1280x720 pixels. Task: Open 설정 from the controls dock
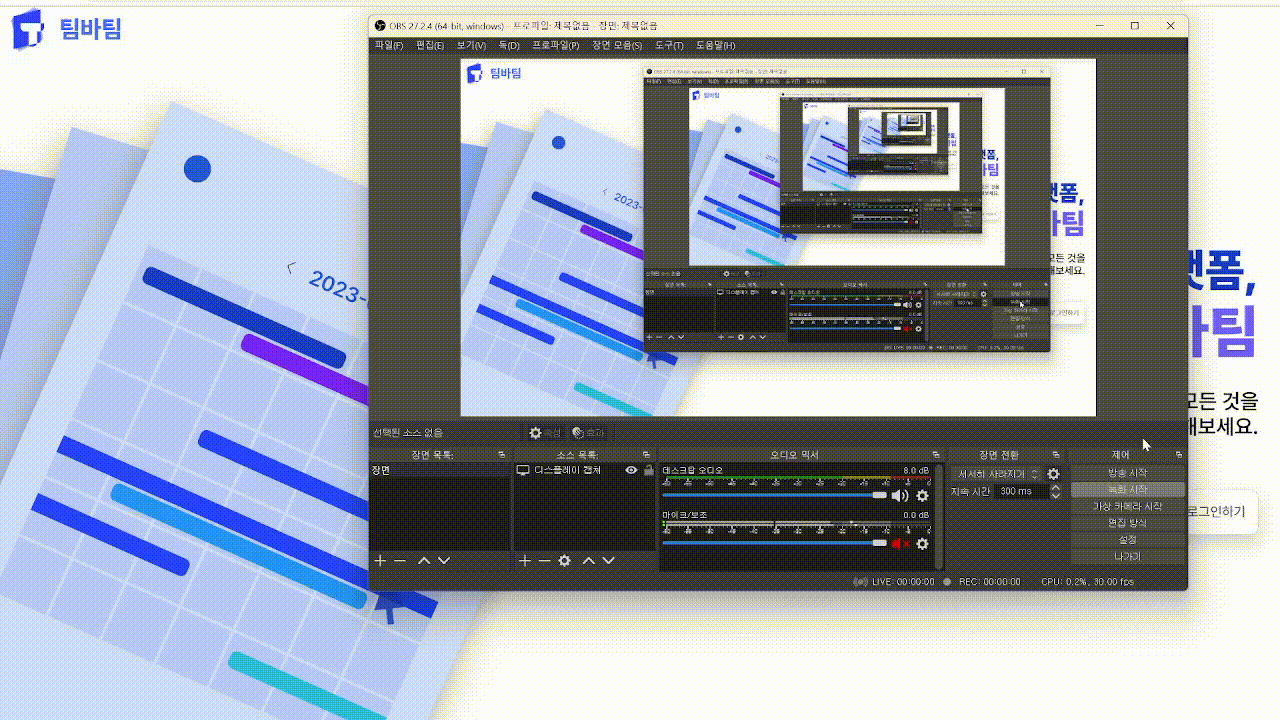tap(1128, 539)
